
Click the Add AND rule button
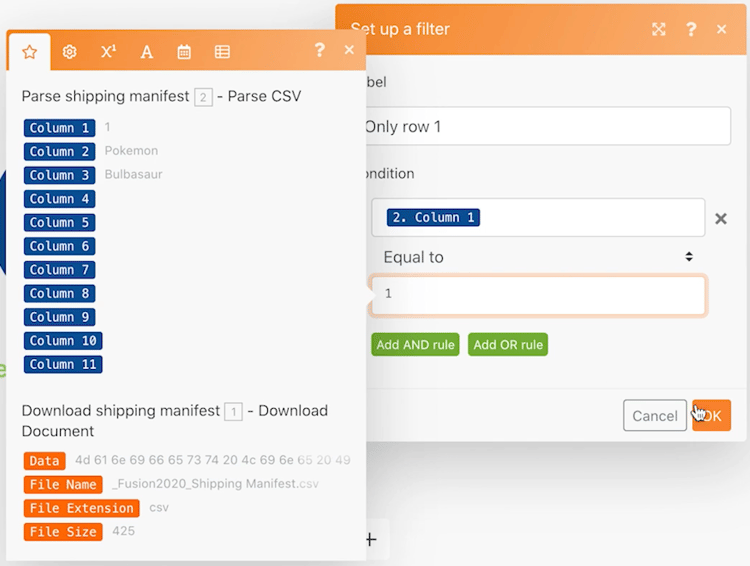pos(415,344)
